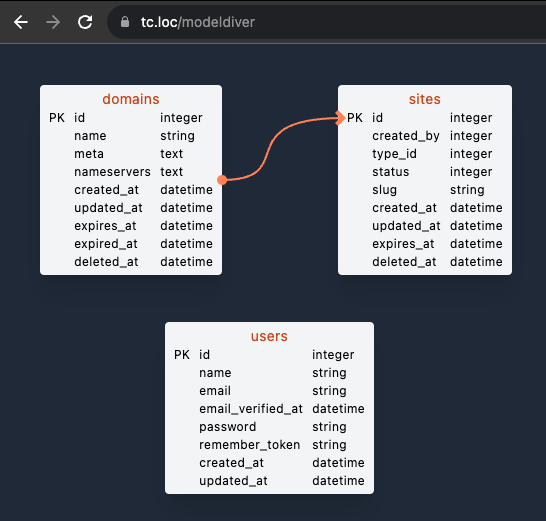Click the status column in sites

pos(391,172)
